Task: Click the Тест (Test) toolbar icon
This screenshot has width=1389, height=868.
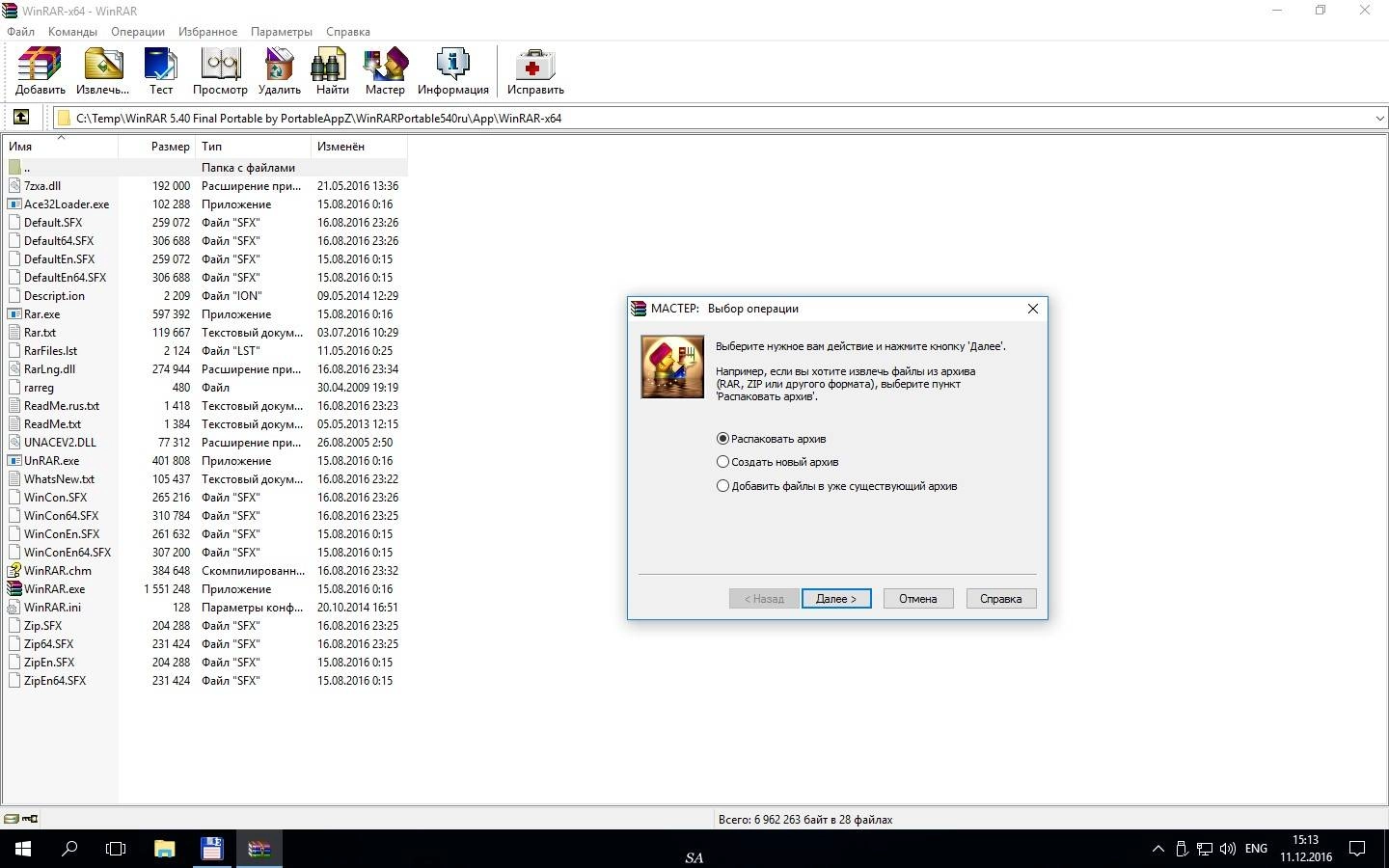Action: coord(160,71)
